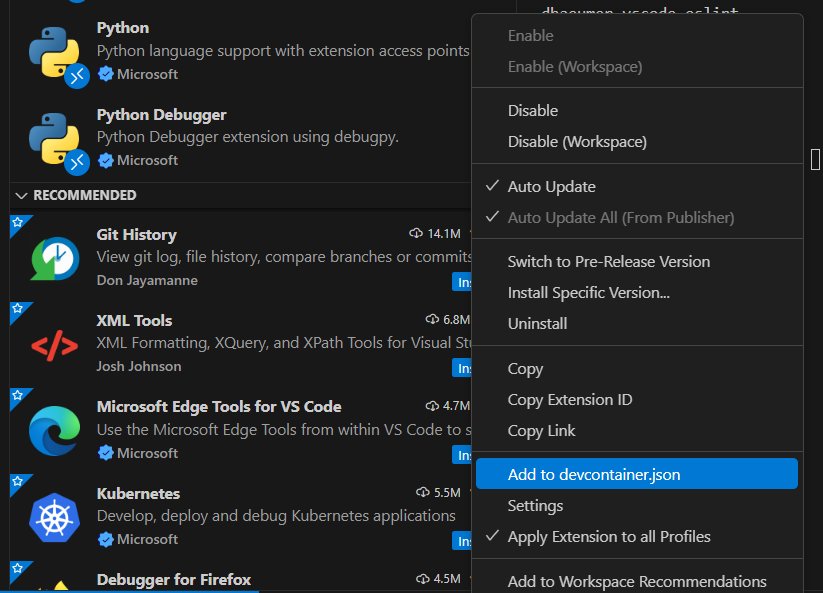Viewport: 823px width, 593px height.
Task: Collapse the Recommended section
Action: click(x=22, y=196)
